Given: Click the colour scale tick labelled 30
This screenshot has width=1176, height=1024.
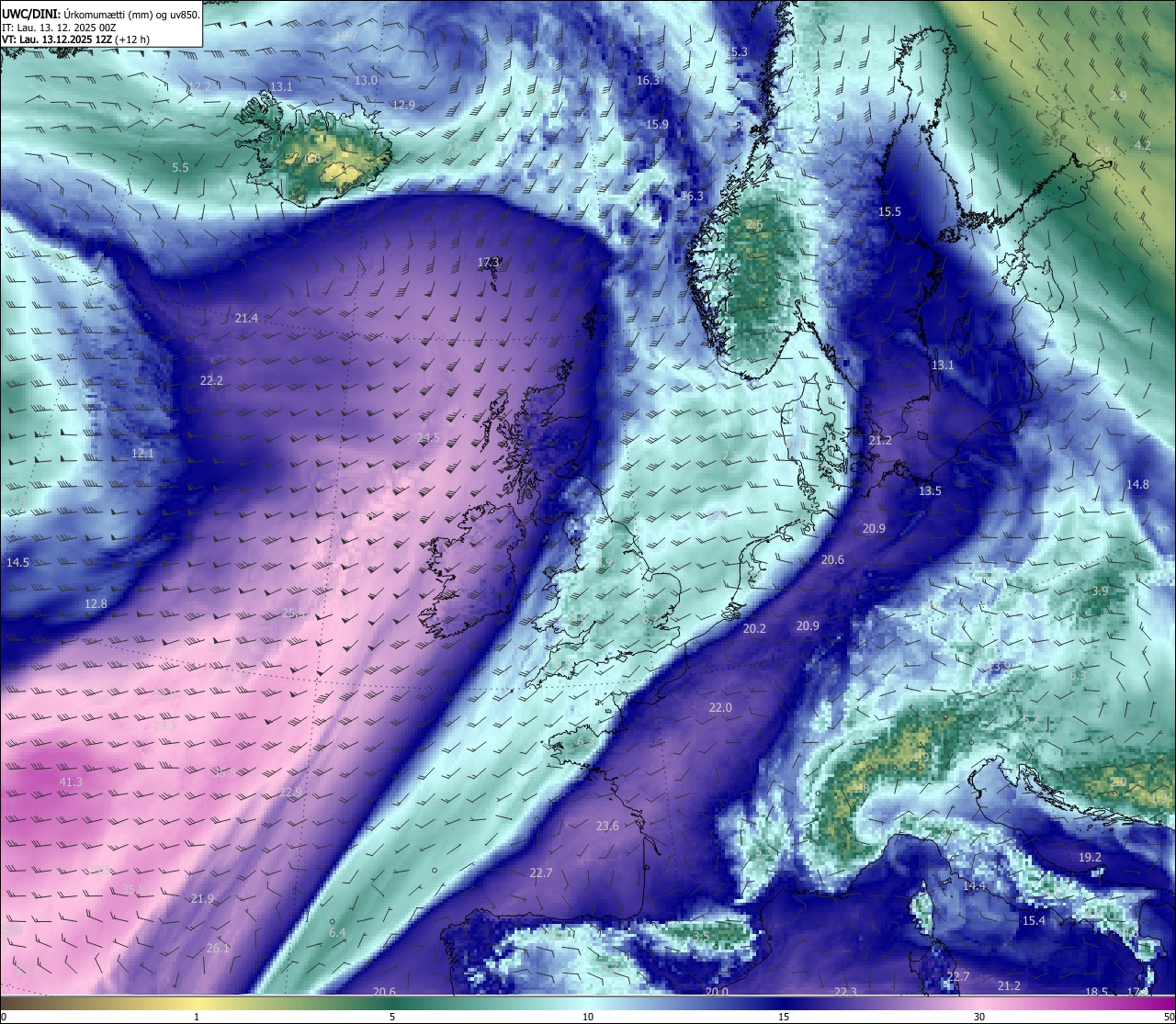Looking at the screenshot, I should (x=979, y=1017).
